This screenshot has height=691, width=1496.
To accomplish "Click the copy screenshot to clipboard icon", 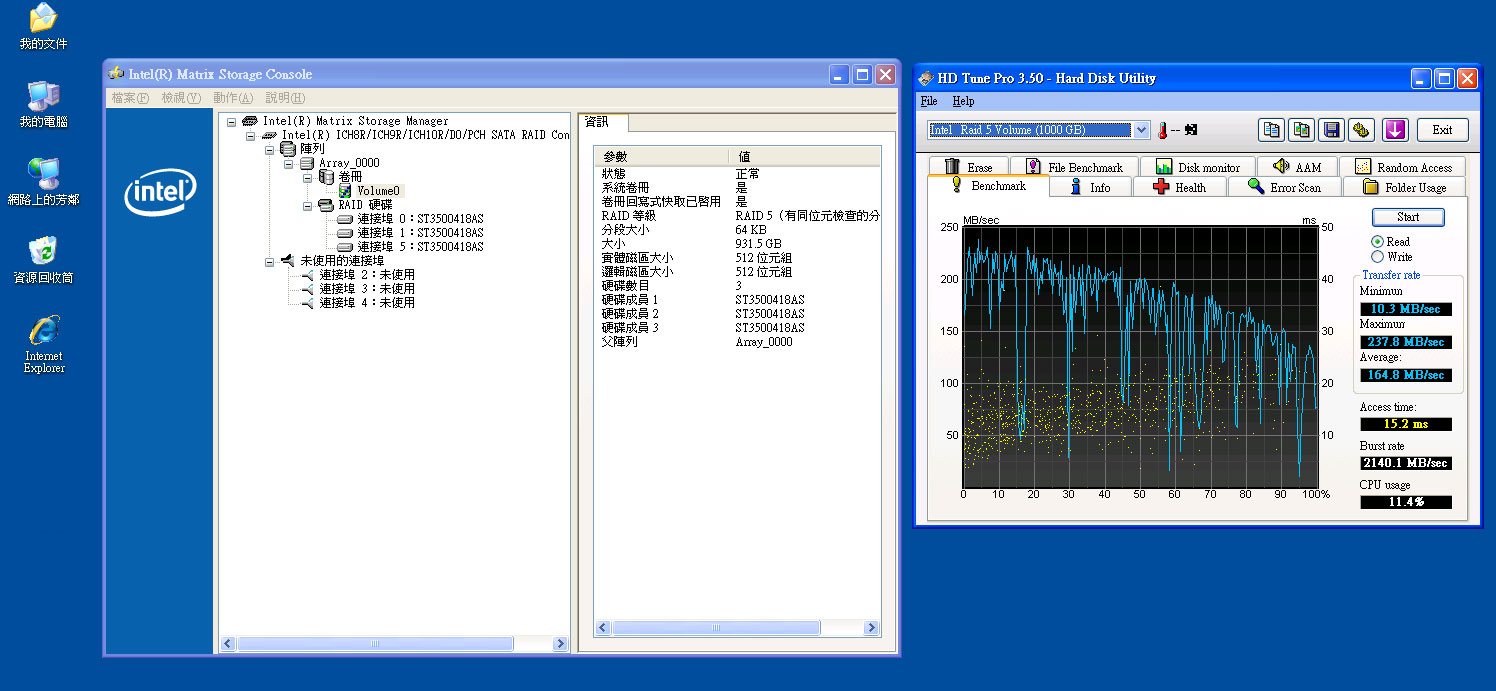I will click(x=1301, y=130).
